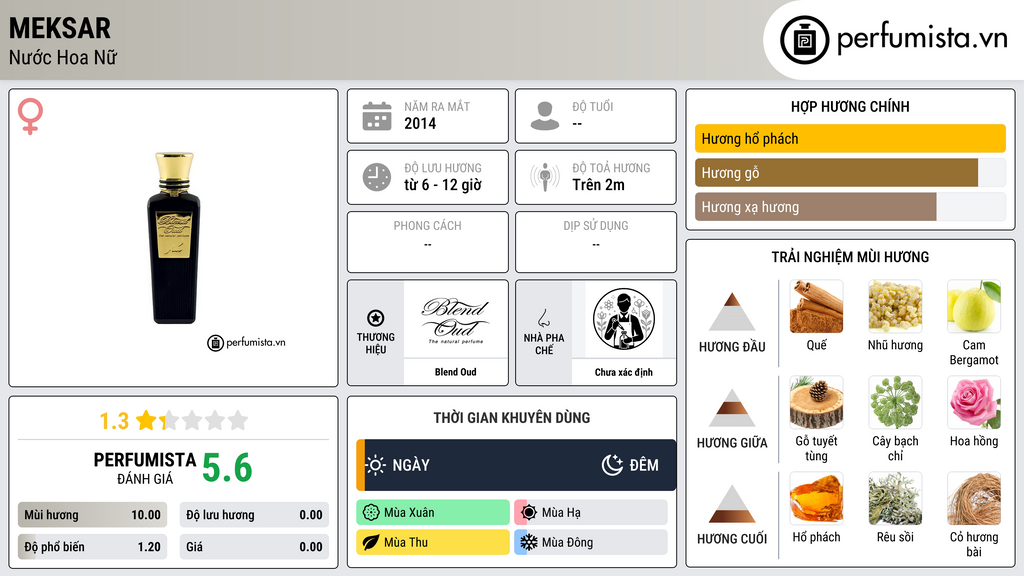This screenshot has width=1024, height=576.
Task: Click the leaf icon for Mùa Thu
Action: click(x=371, y=543)
